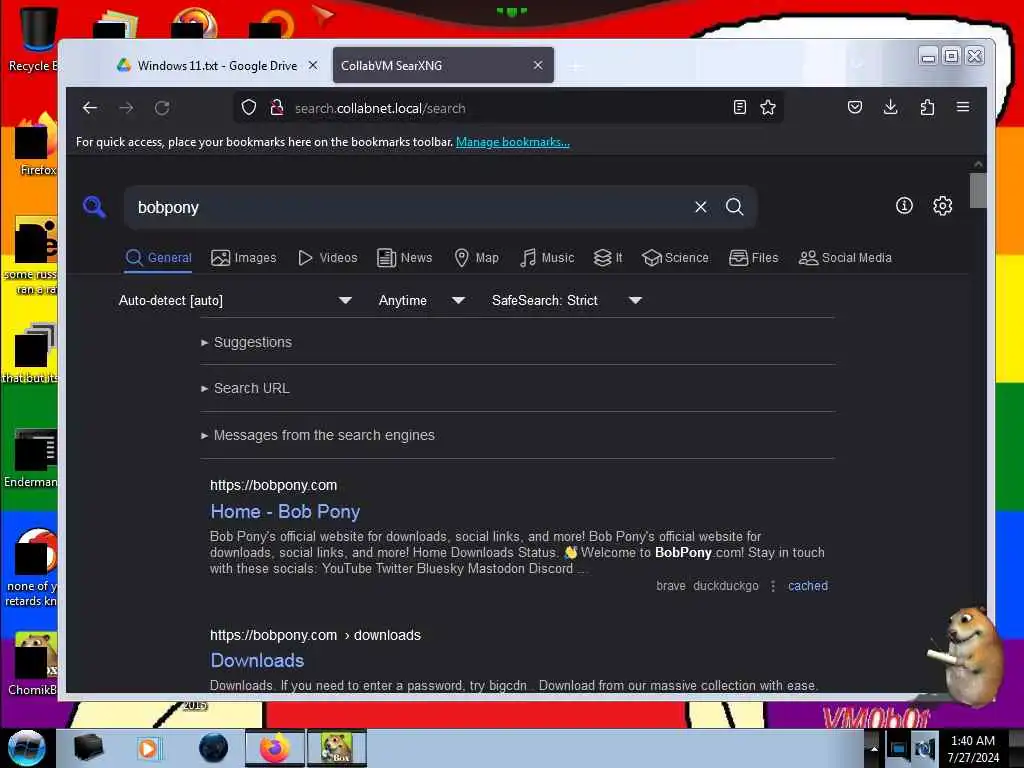This screenshot has height=768, width=1024.
Task: Open the Anytime time range dropdown
Action: coord(421,300)
